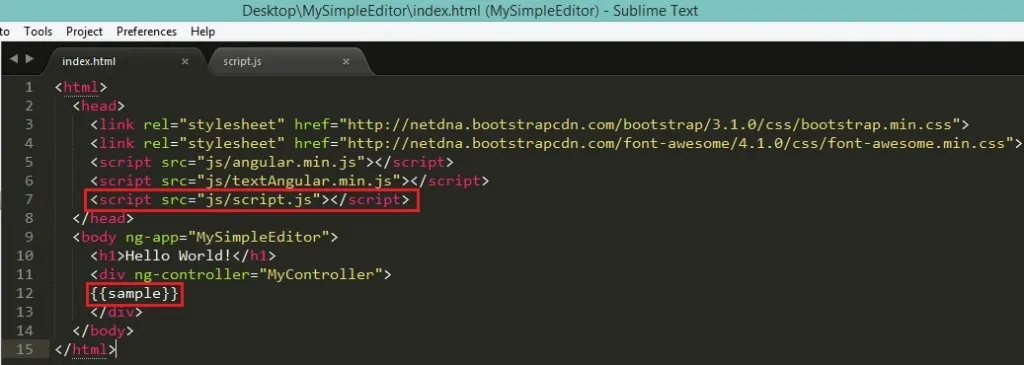Close the script.js tab
Image resolution: width=1024 pixels, height=365 pixels.
346,61
